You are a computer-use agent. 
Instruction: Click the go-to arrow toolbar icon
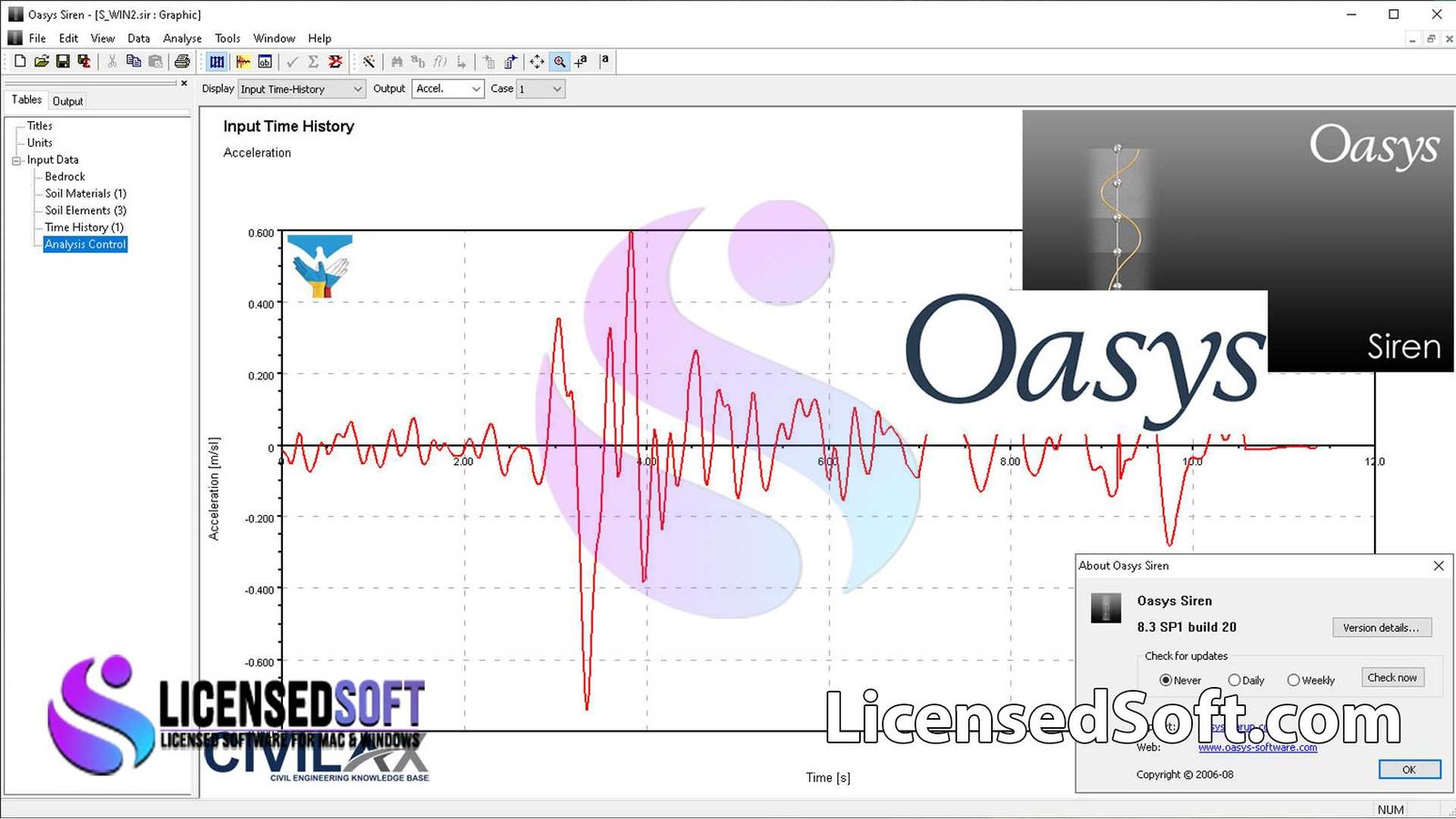click(461, 61)
